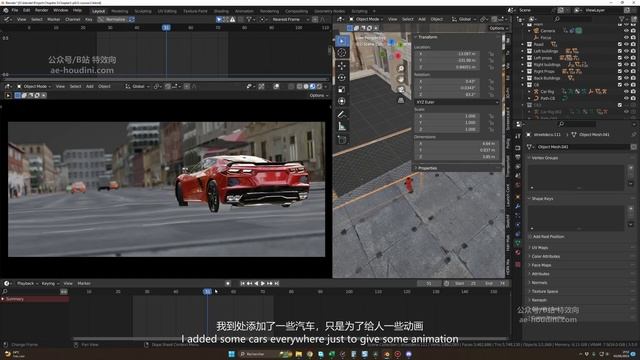Screen dimensions: 640x360
Task: Select the Annotate tool in viewport toolbar
Action: (342, 115)
